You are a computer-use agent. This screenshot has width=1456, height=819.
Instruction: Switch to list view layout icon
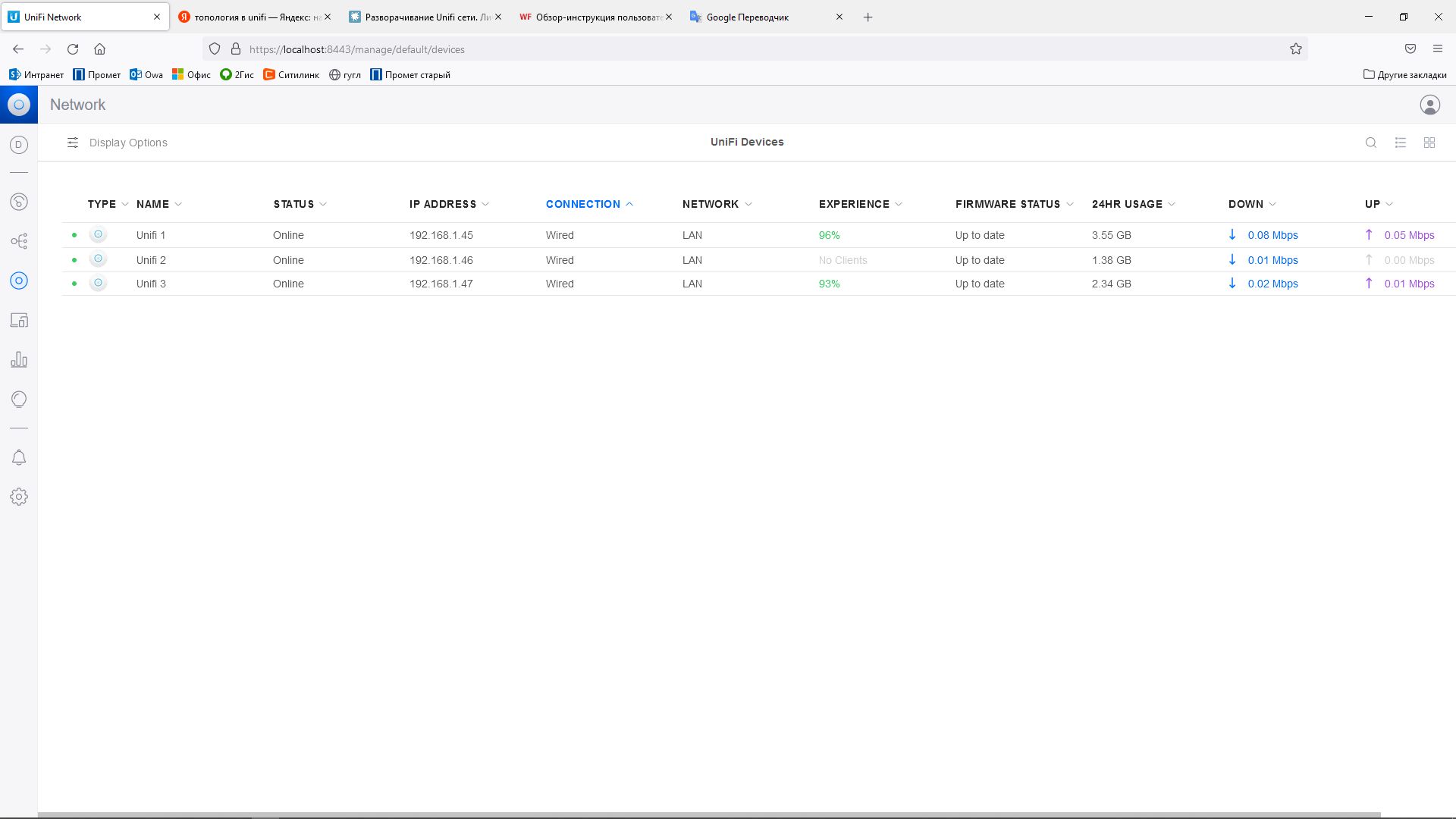click(1401, 143)
